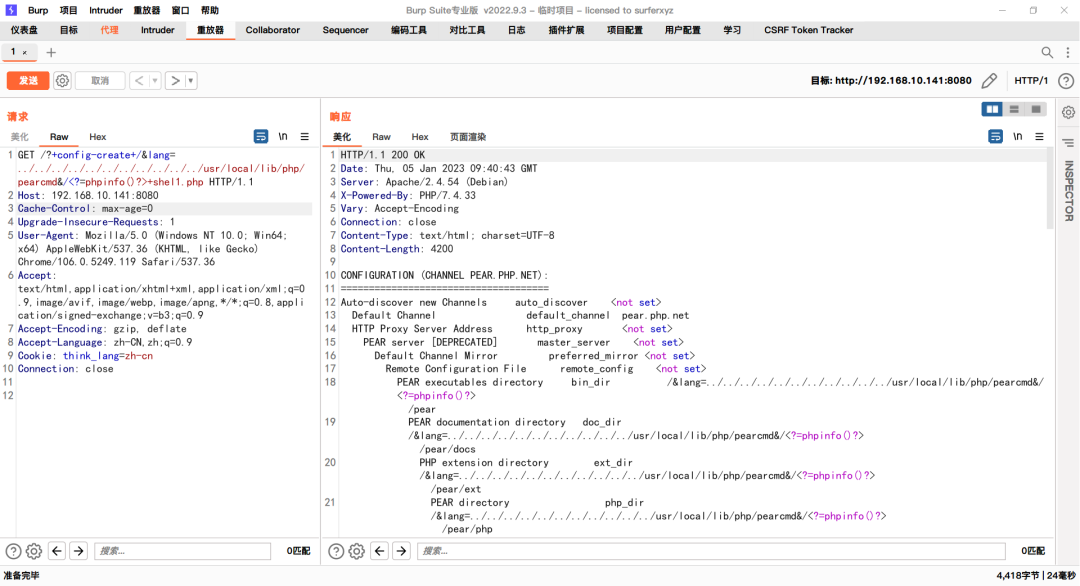Open the 帮助 menu
The image size is (1080, 586).
click(209, 10)
